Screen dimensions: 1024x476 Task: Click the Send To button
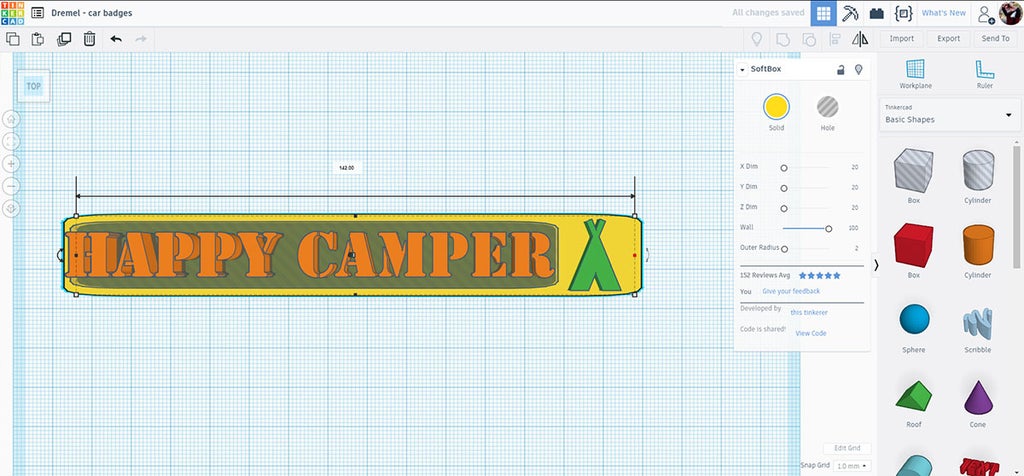[995, 39]
